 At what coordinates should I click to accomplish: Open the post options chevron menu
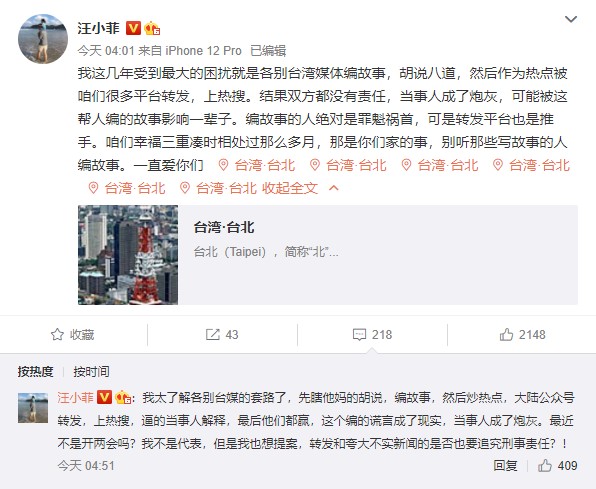pyautogui.click(x=571, y=19)
